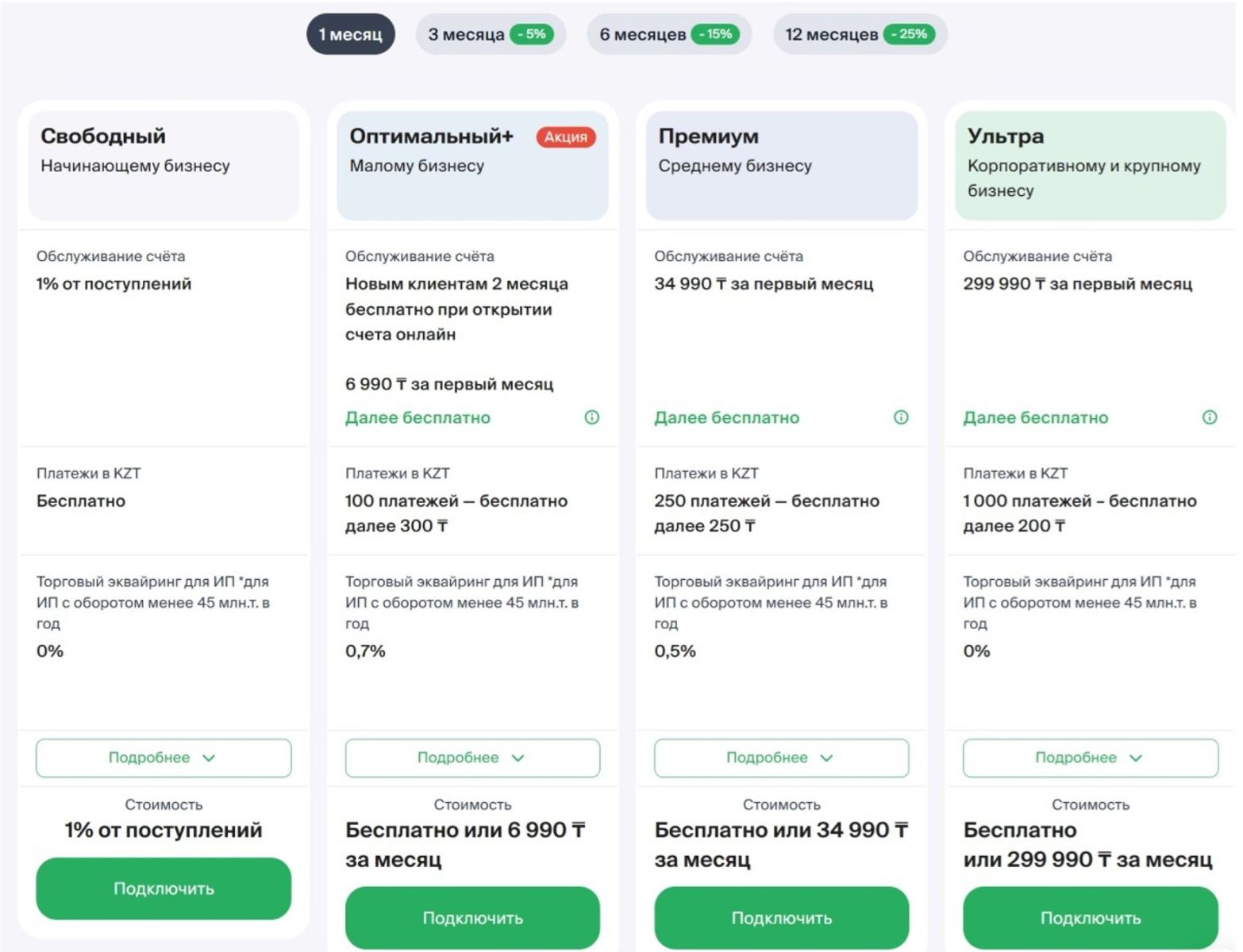This screenshot has width=1243, height=952.
Task: Click info icon in Премиум plan
Action: pyautogui.click(x=901, y=417)
